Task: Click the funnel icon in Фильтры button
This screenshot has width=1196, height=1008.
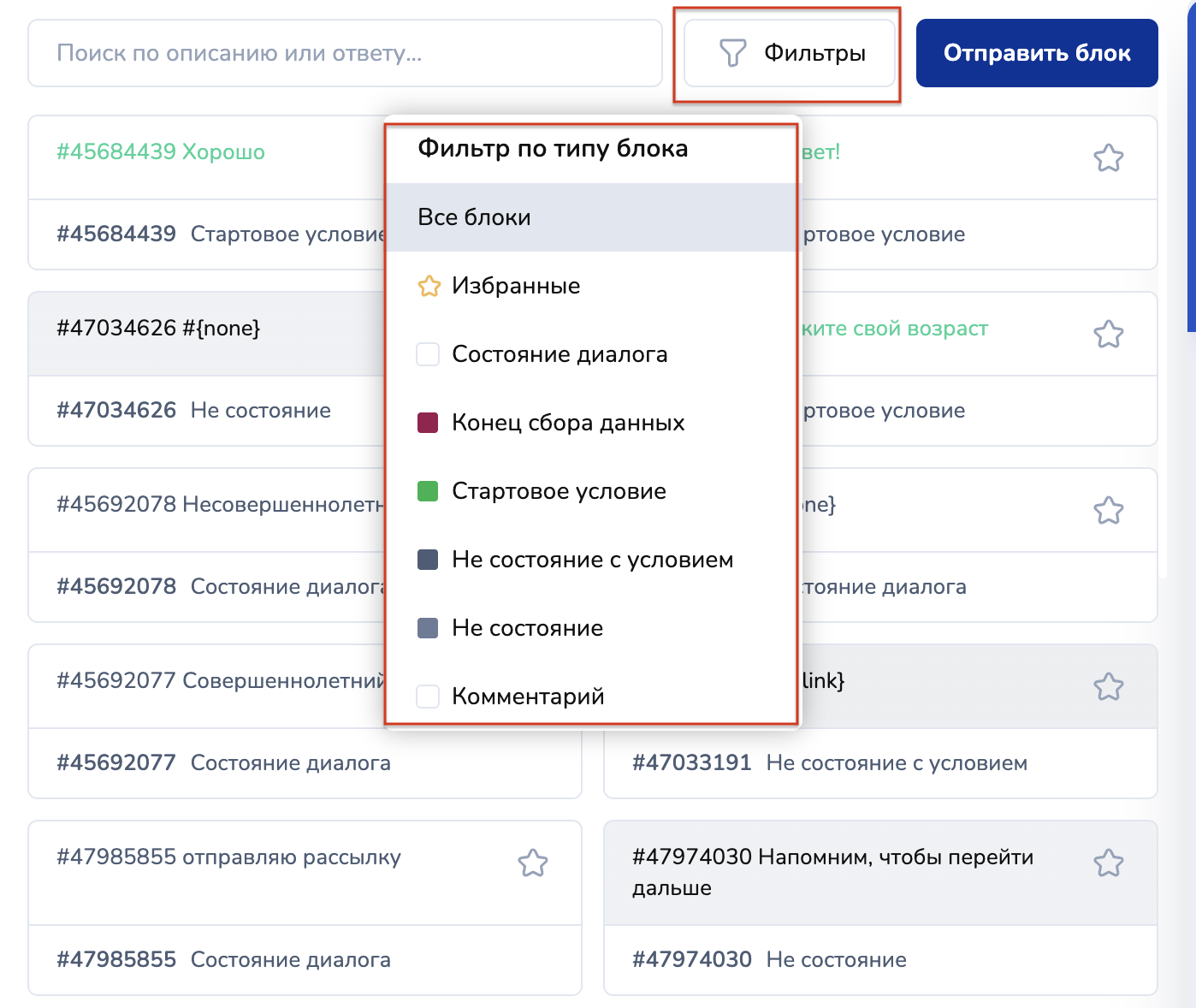Action: click(x=732, y=53)
